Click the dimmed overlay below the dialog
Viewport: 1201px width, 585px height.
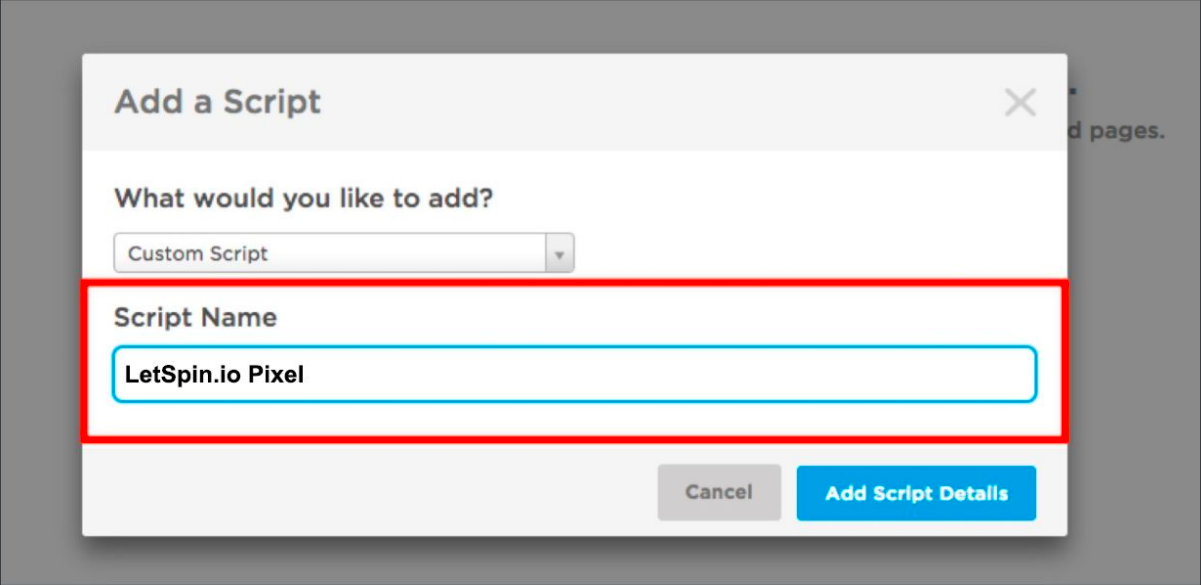(600, 562)
